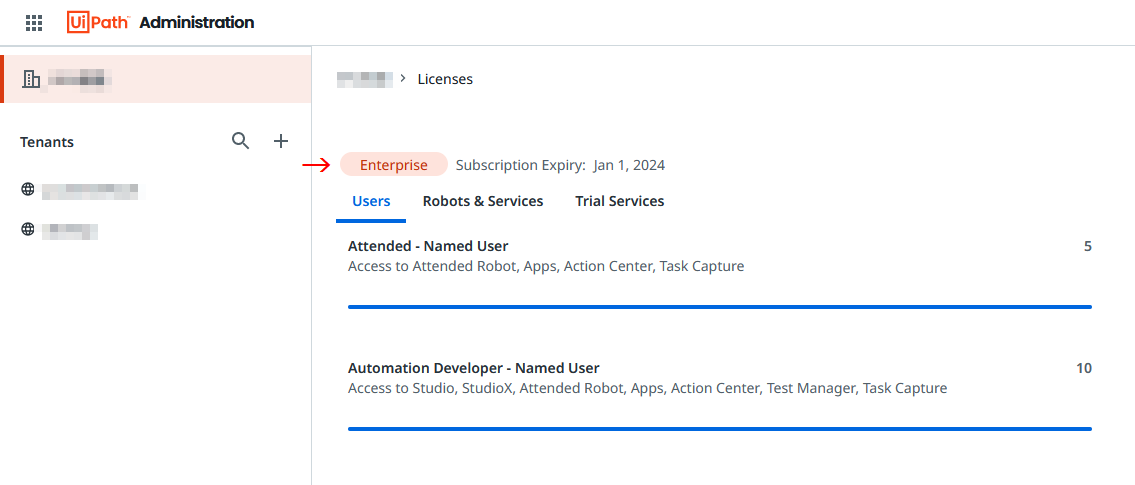The width and height of the screenshot is (1135, 485).
Task: Click the Automation Developer license count 10
Action: point(1084,368)
